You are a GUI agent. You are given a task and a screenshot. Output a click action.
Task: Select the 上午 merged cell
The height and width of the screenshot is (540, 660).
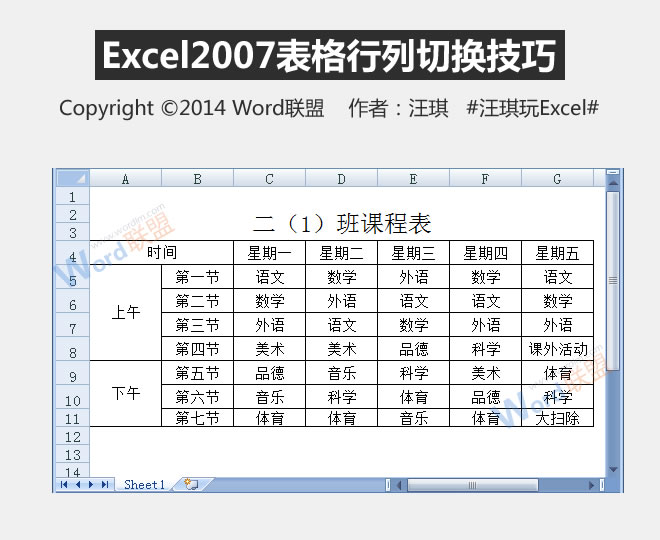point(126,313)
